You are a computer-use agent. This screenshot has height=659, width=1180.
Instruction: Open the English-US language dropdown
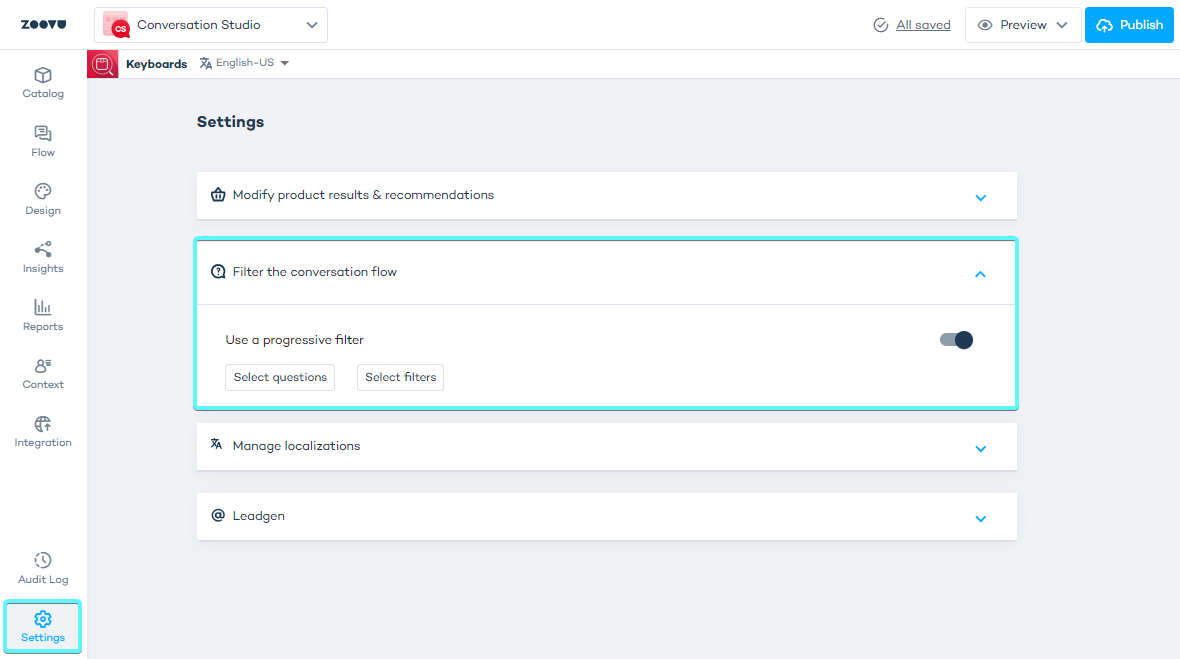coord(244,63)
